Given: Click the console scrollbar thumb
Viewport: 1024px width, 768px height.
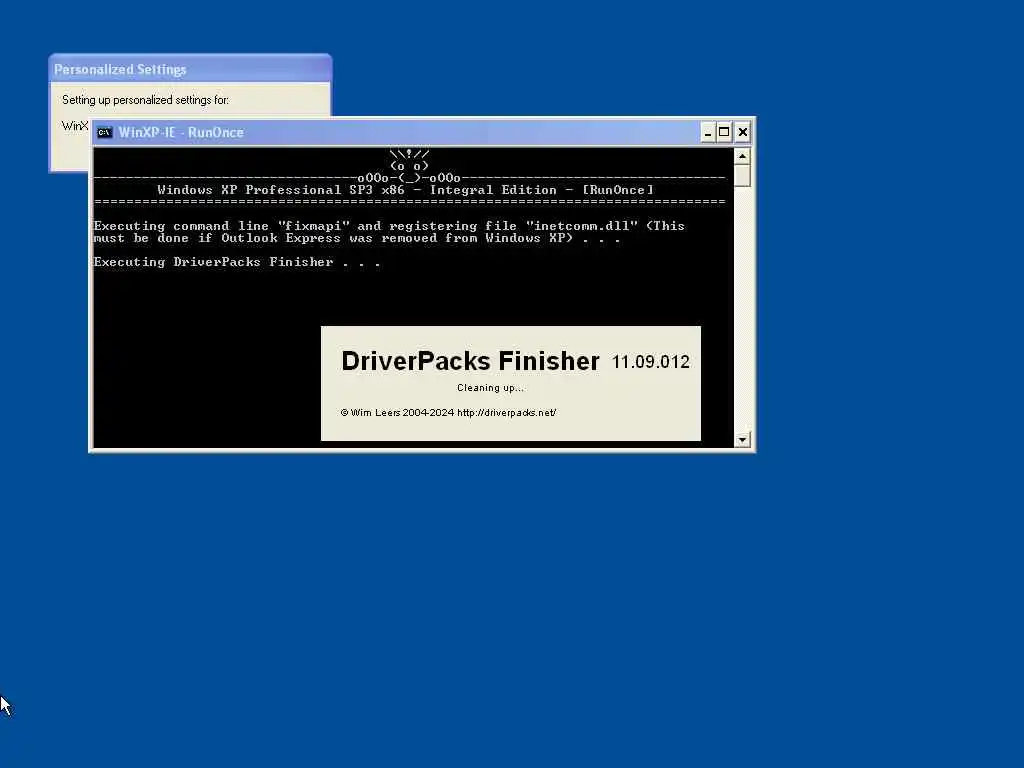Looking at the screenshot, I should click(742, 176).
